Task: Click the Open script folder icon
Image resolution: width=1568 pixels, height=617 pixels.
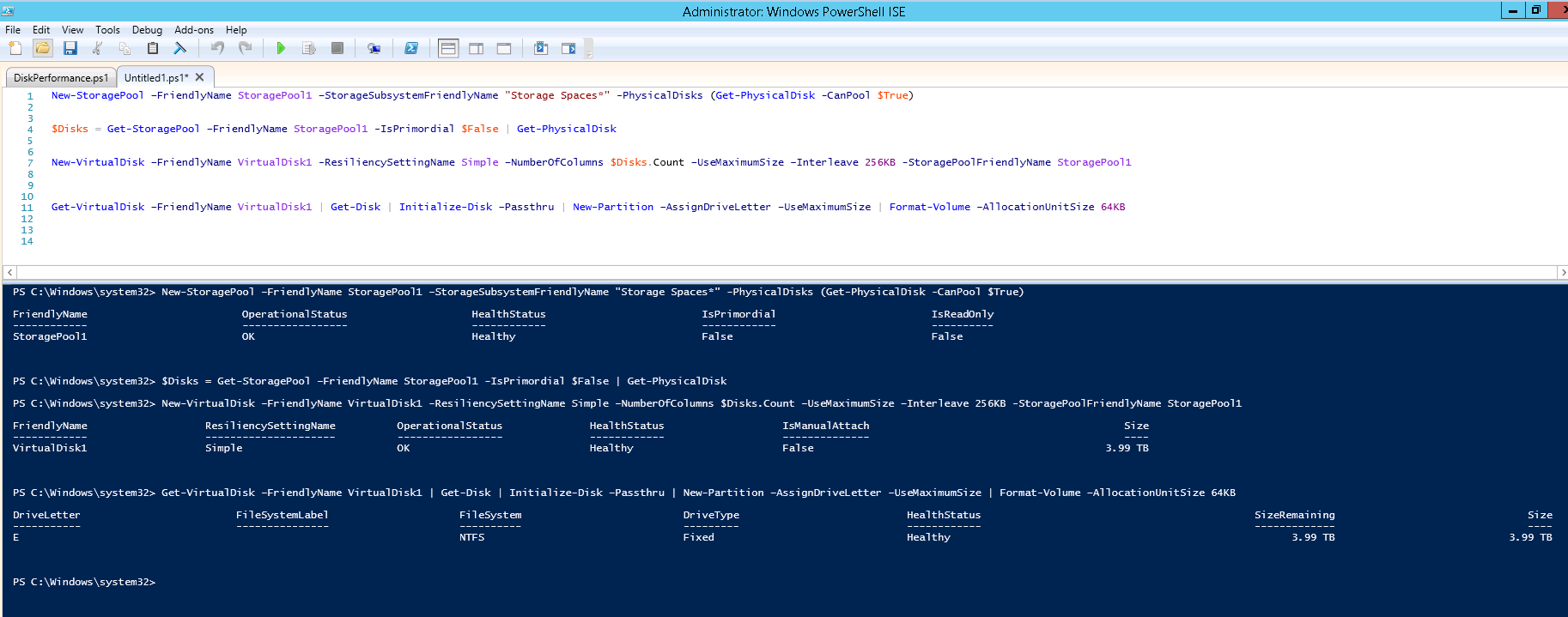Action: [43, 49]
